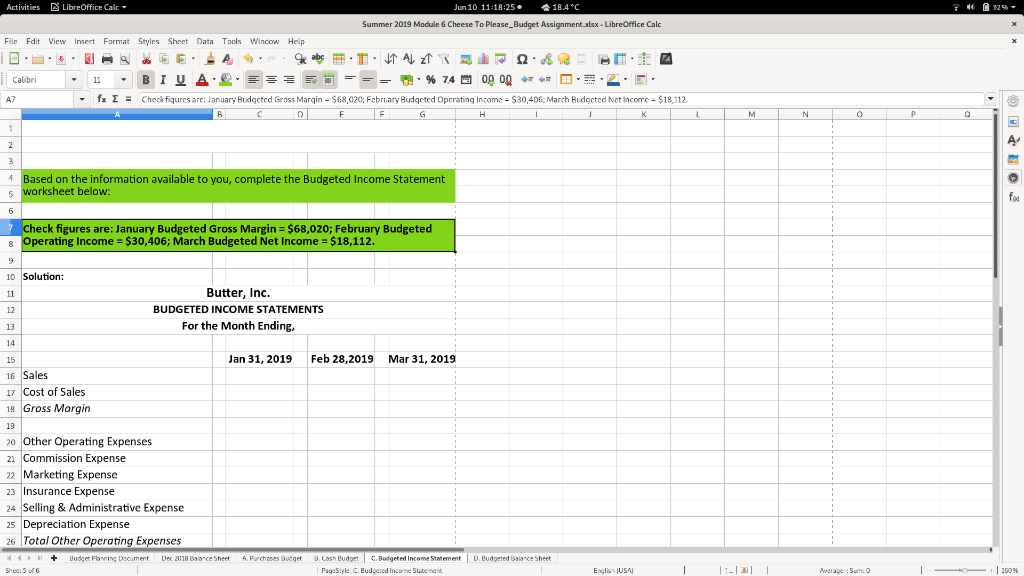Adjust the zoom slider in status bar
Viewport: 1024px width, 576px height.
[x=965, y=570]
